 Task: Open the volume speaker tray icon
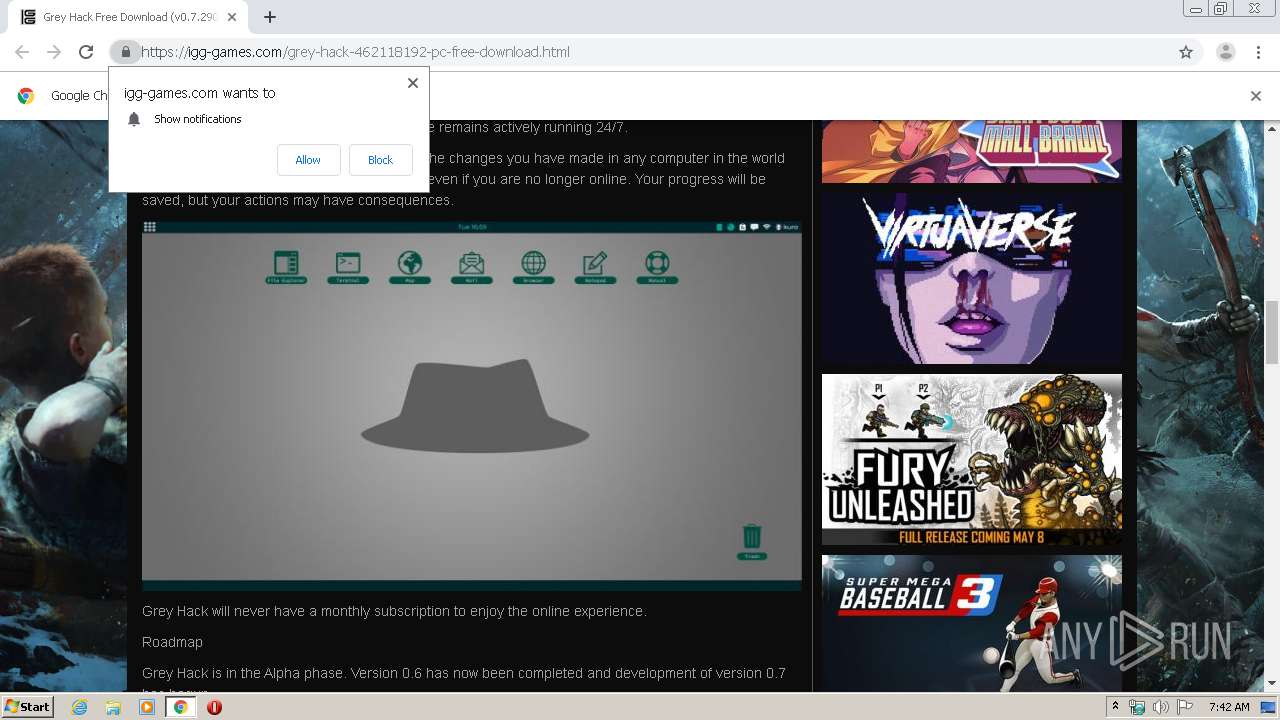1161,707
